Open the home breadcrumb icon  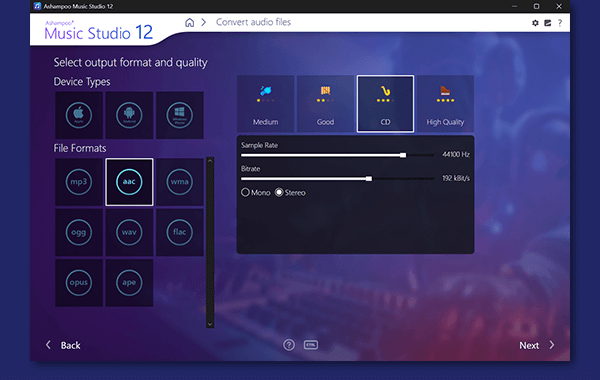[x=189, y=23]
